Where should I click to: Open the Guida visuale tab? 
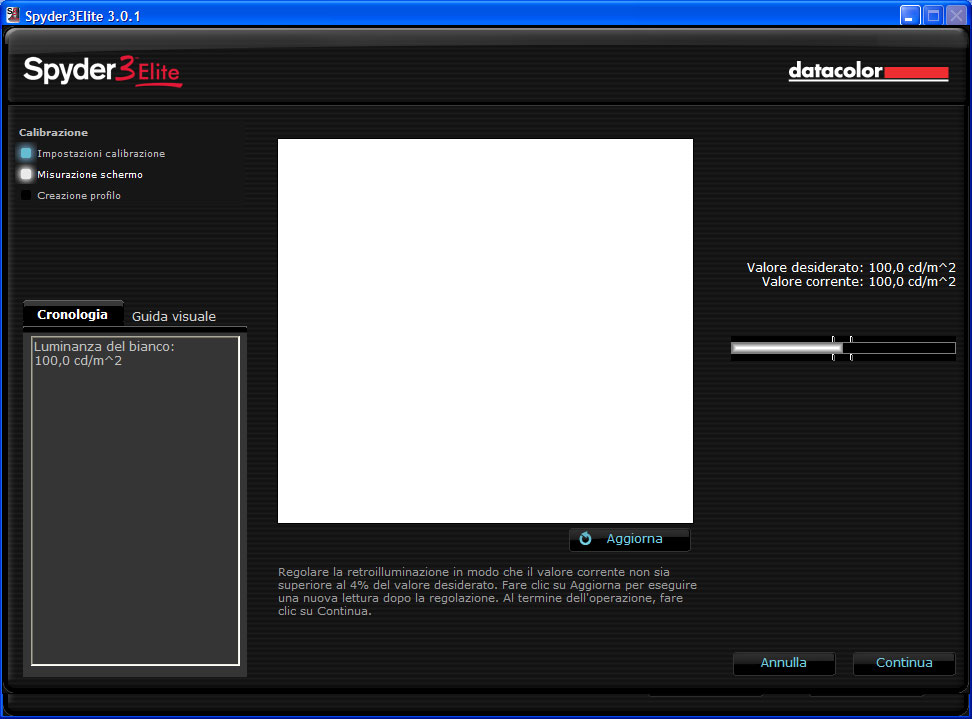coord(174,316)
